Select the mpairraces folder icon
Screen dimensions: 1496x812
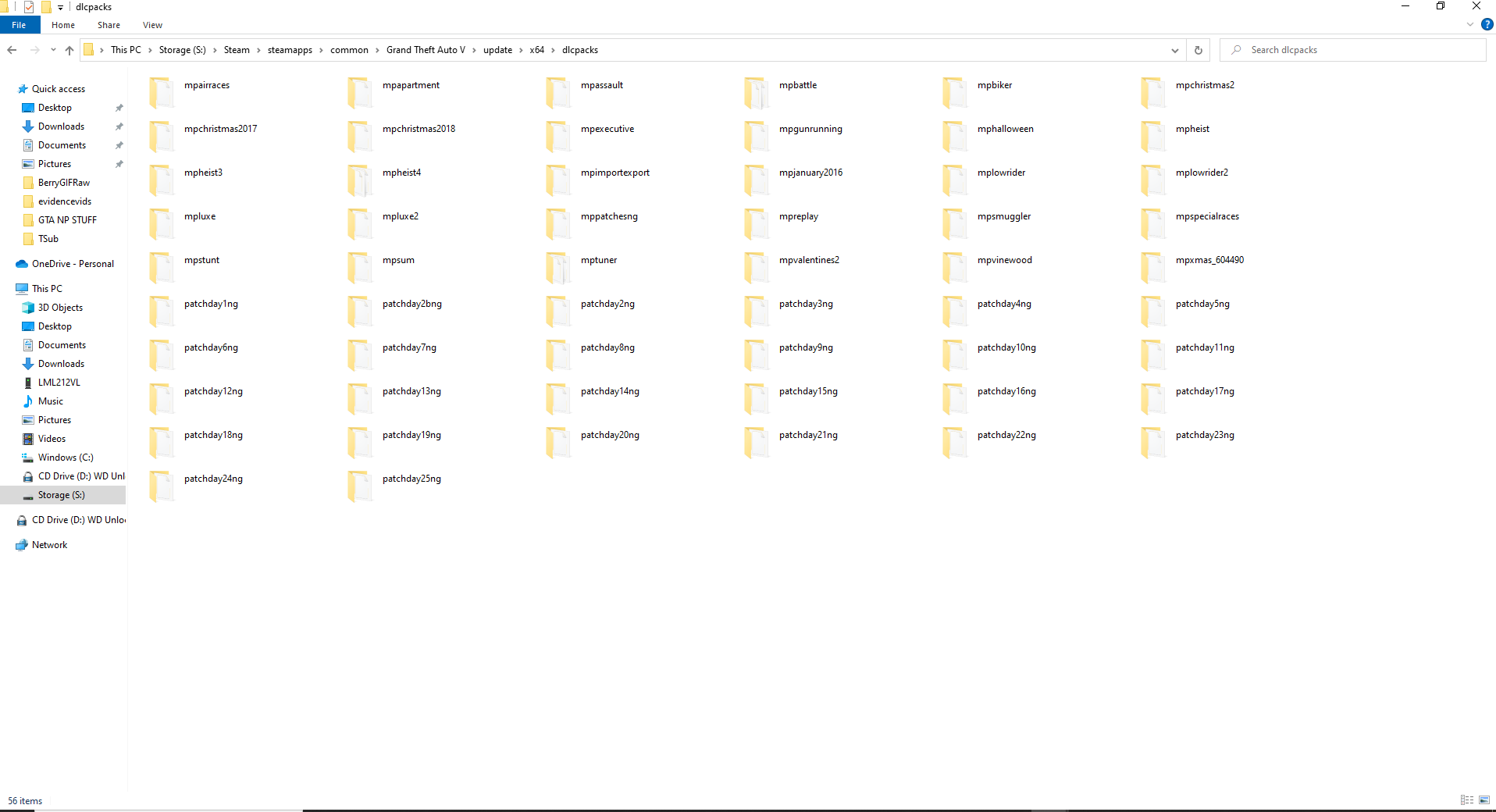coord(162,92)
